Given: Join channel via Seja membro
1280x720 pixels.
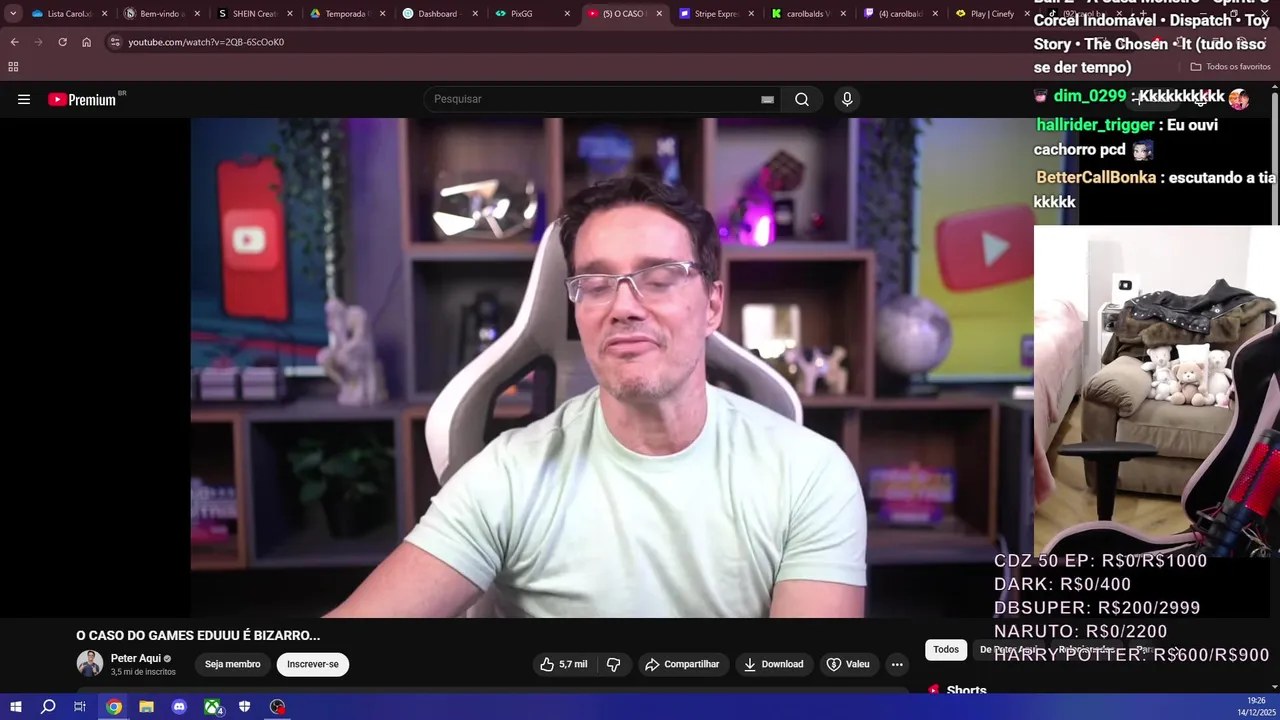Looking at the screenshot, I should [232, 664].
